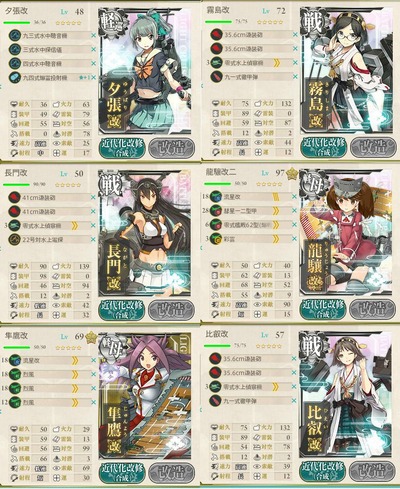Select the Junyou Kai ship card portrait

[145, 395]
